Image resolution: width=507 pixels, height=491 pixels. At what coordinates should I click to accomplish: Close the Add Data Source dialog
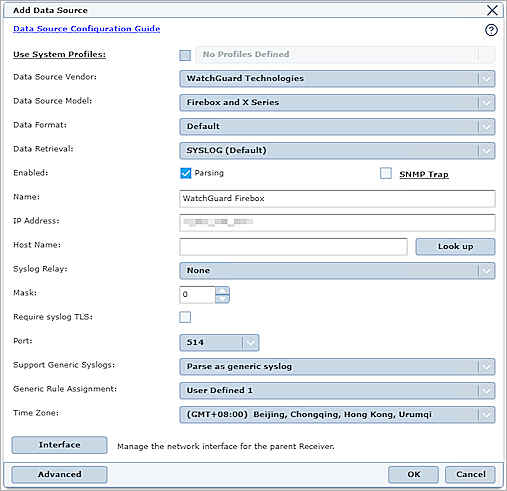(492, 10)
